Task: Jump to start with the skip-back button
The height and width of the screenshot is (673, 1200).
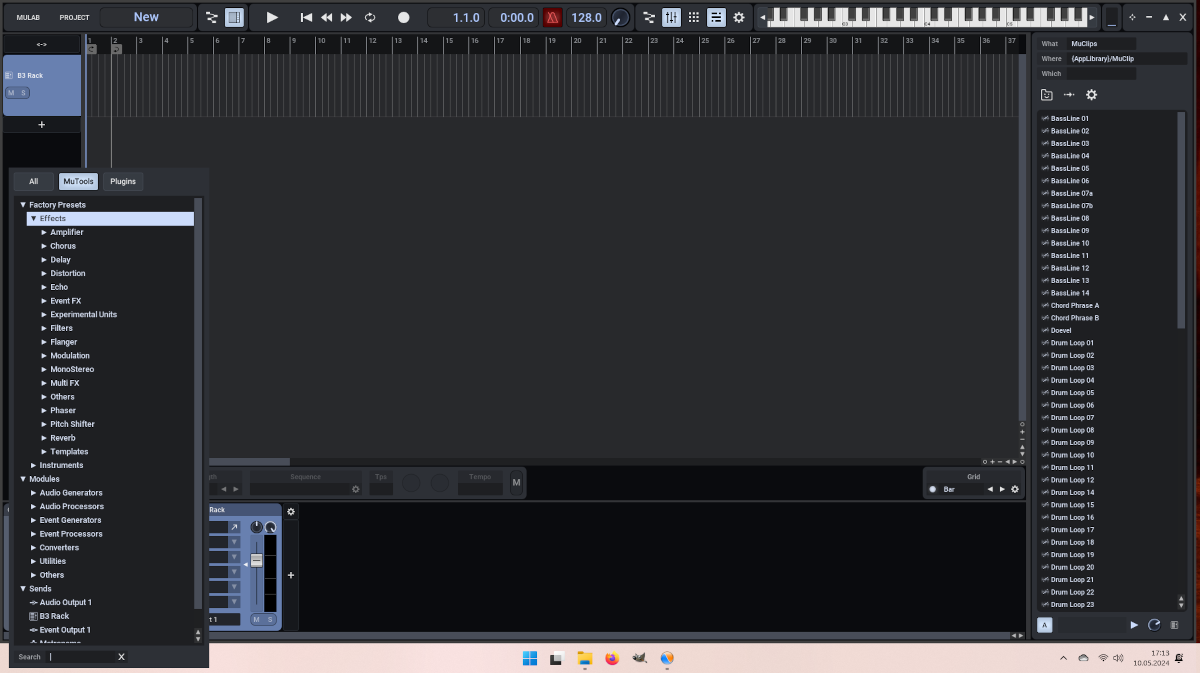Action: [306, 17]
